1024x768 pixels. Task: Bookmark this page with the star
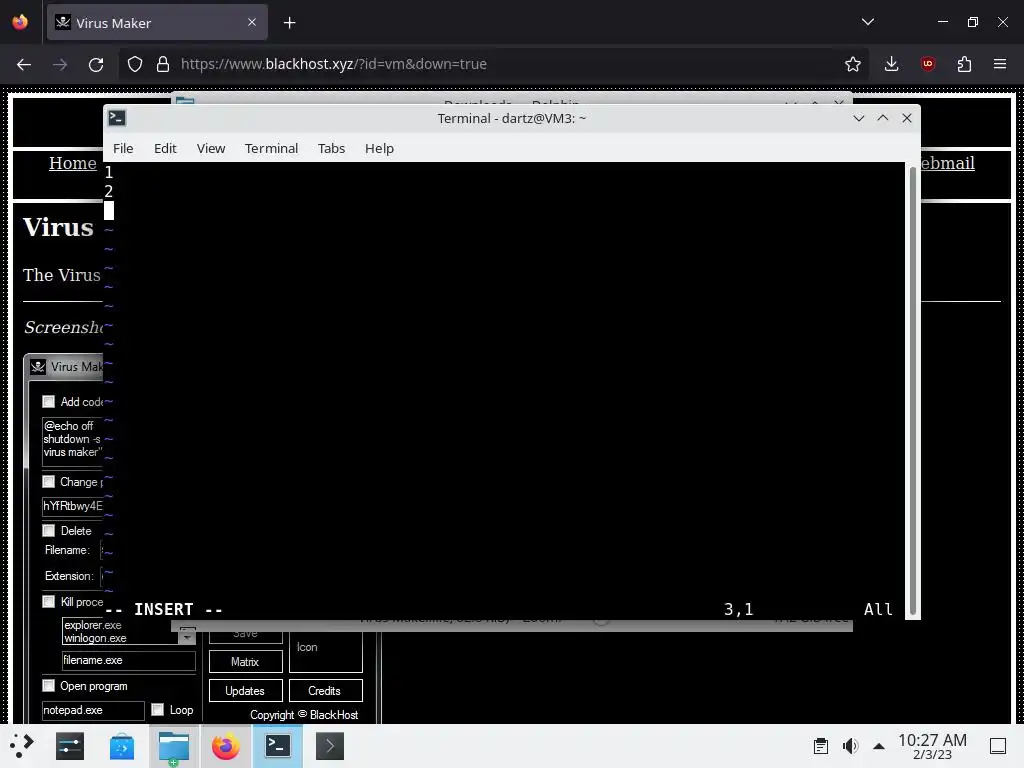[852, 64]
